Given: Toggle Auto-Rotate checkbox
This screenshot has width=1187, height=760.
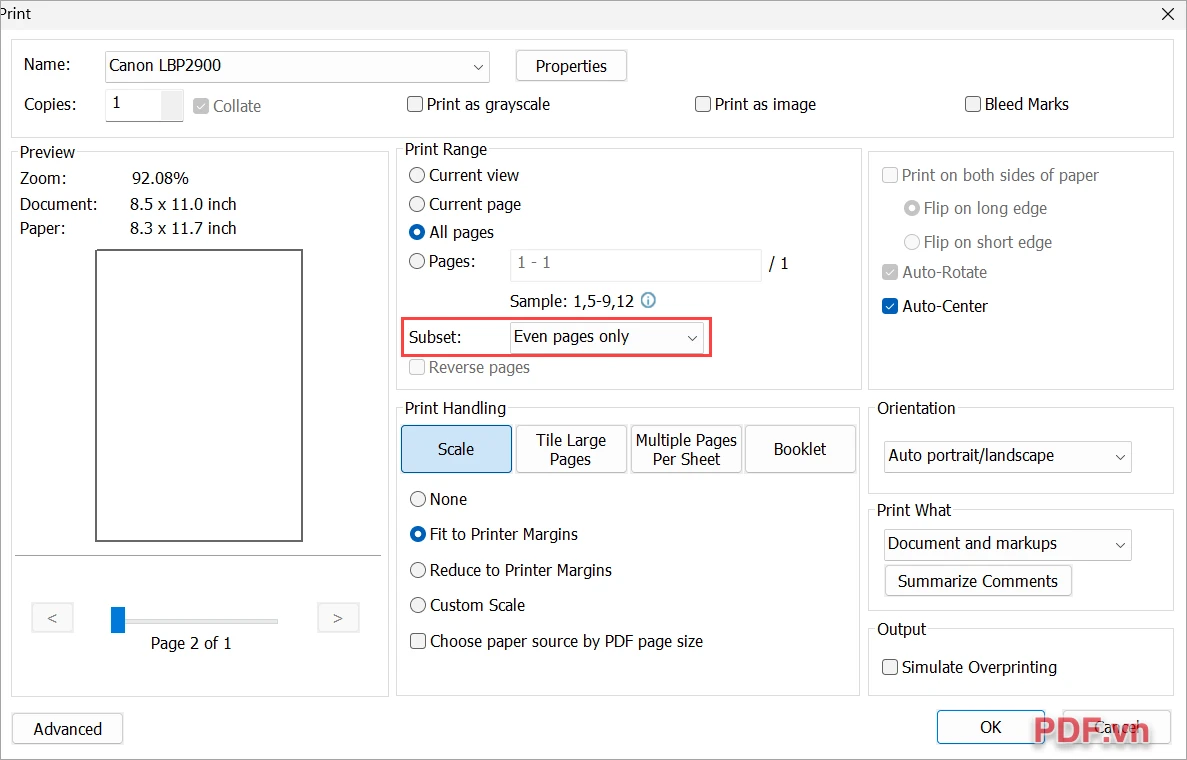Looking at the screenshot, I should tap(889, 272).
